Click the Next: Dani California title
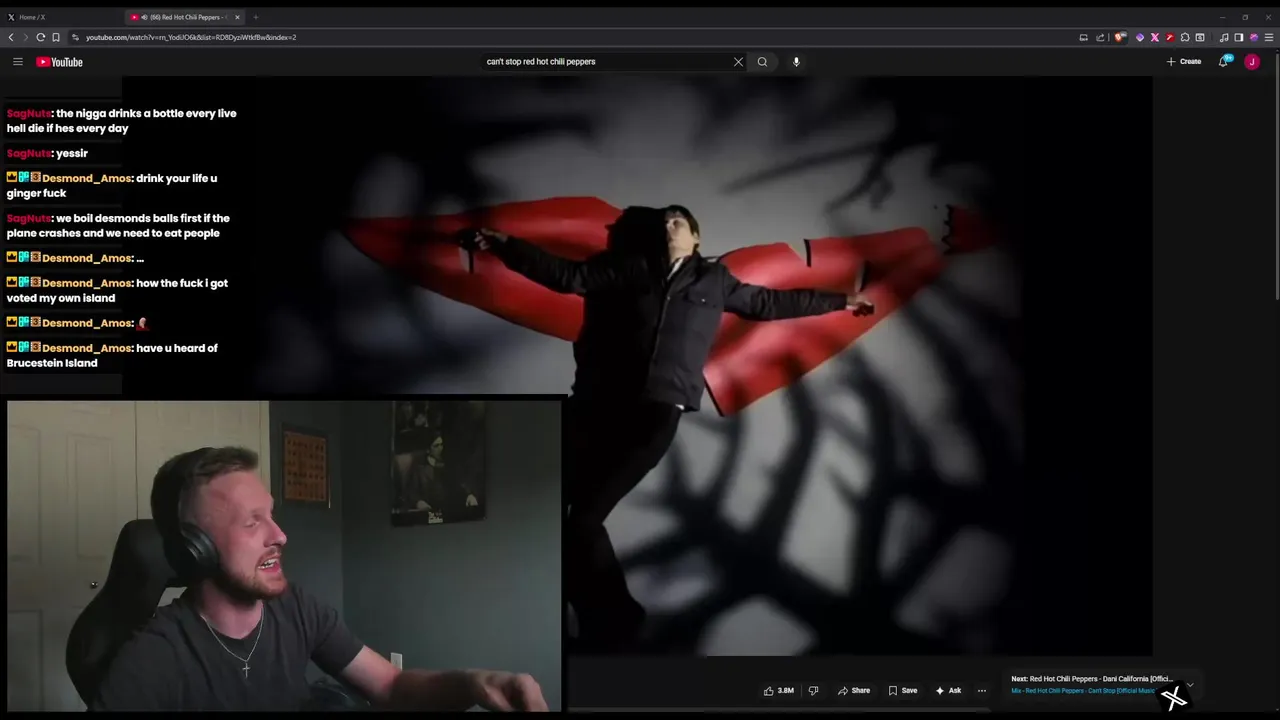 tap(1101, 679)
